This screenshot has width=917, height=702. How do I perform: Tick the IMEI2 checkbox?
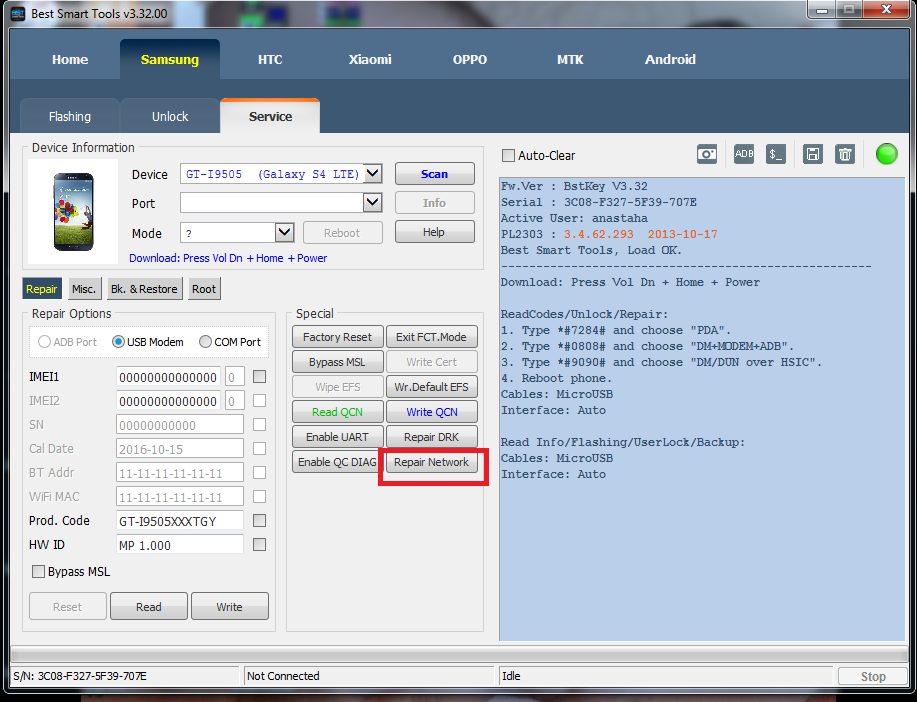click(x=260, y=401)
